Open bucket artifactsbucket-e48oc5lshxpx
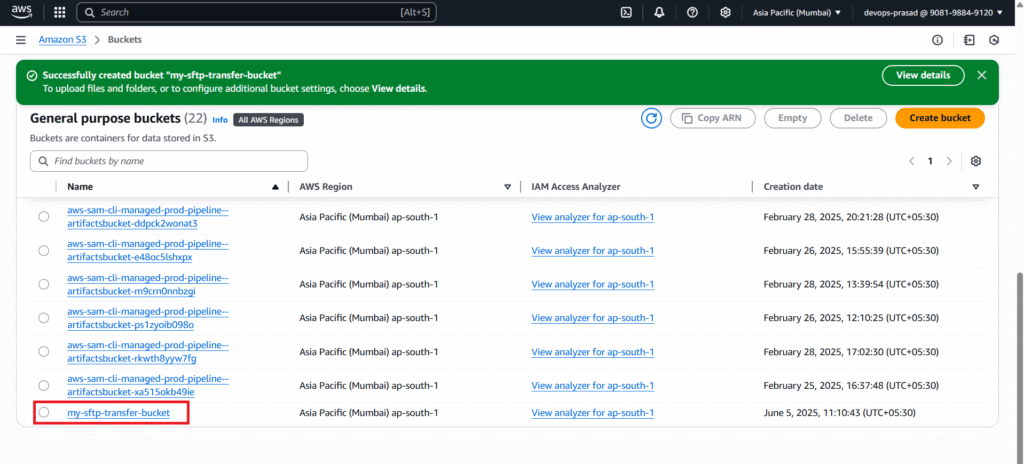1024x464 pixels. 148,250
